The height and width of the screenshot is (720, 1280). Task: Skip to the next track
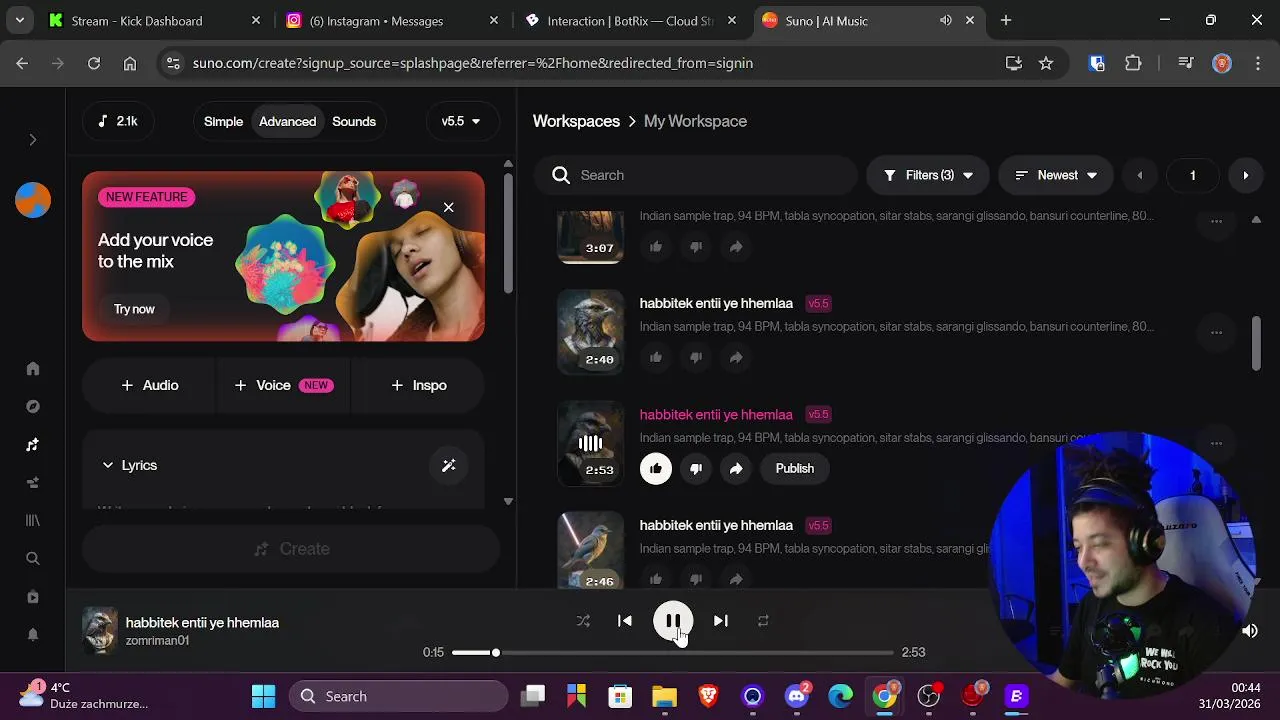720,621
